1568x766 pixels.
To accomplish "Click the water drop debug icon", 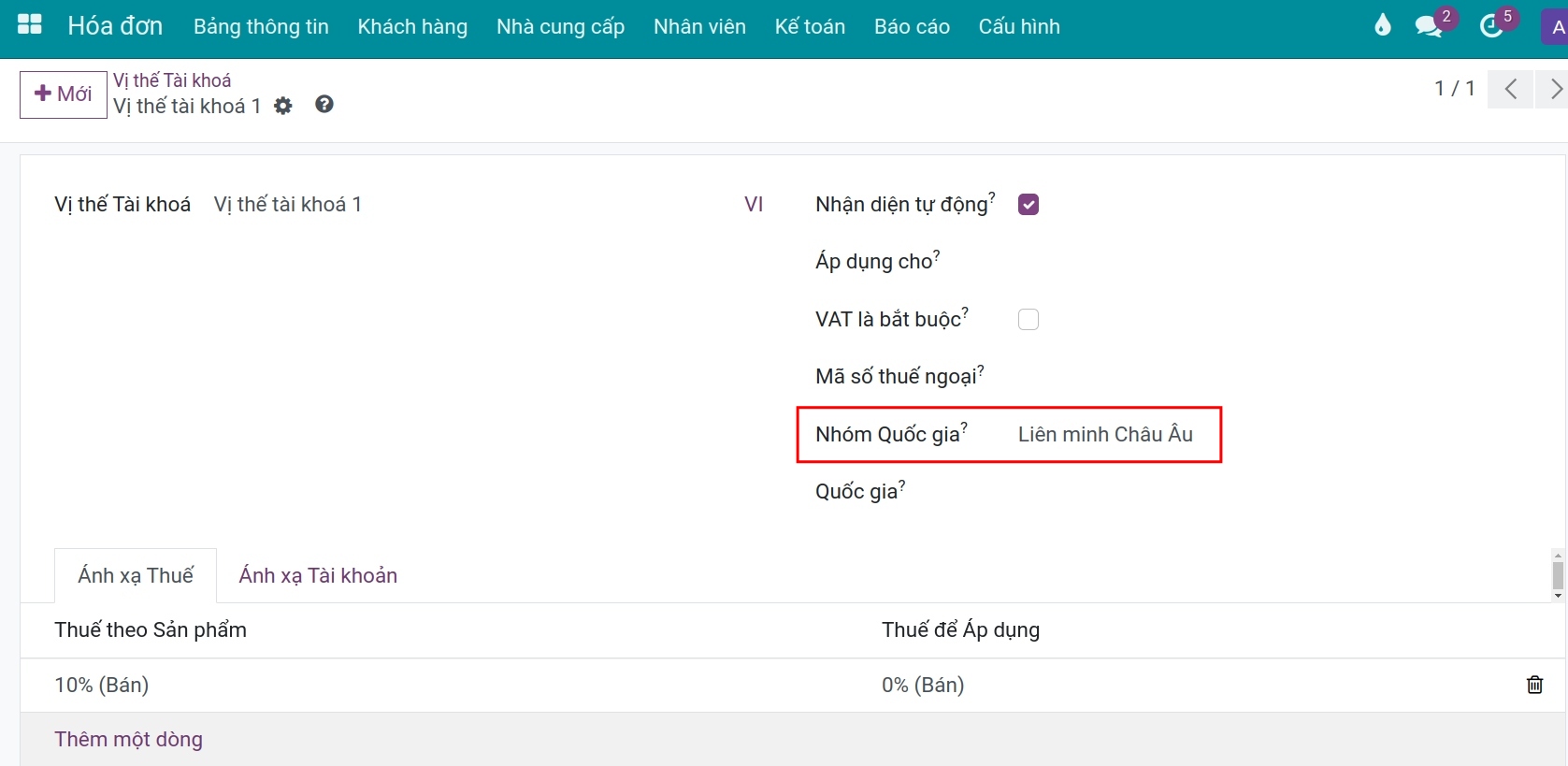I will (x=1382, y=25).
